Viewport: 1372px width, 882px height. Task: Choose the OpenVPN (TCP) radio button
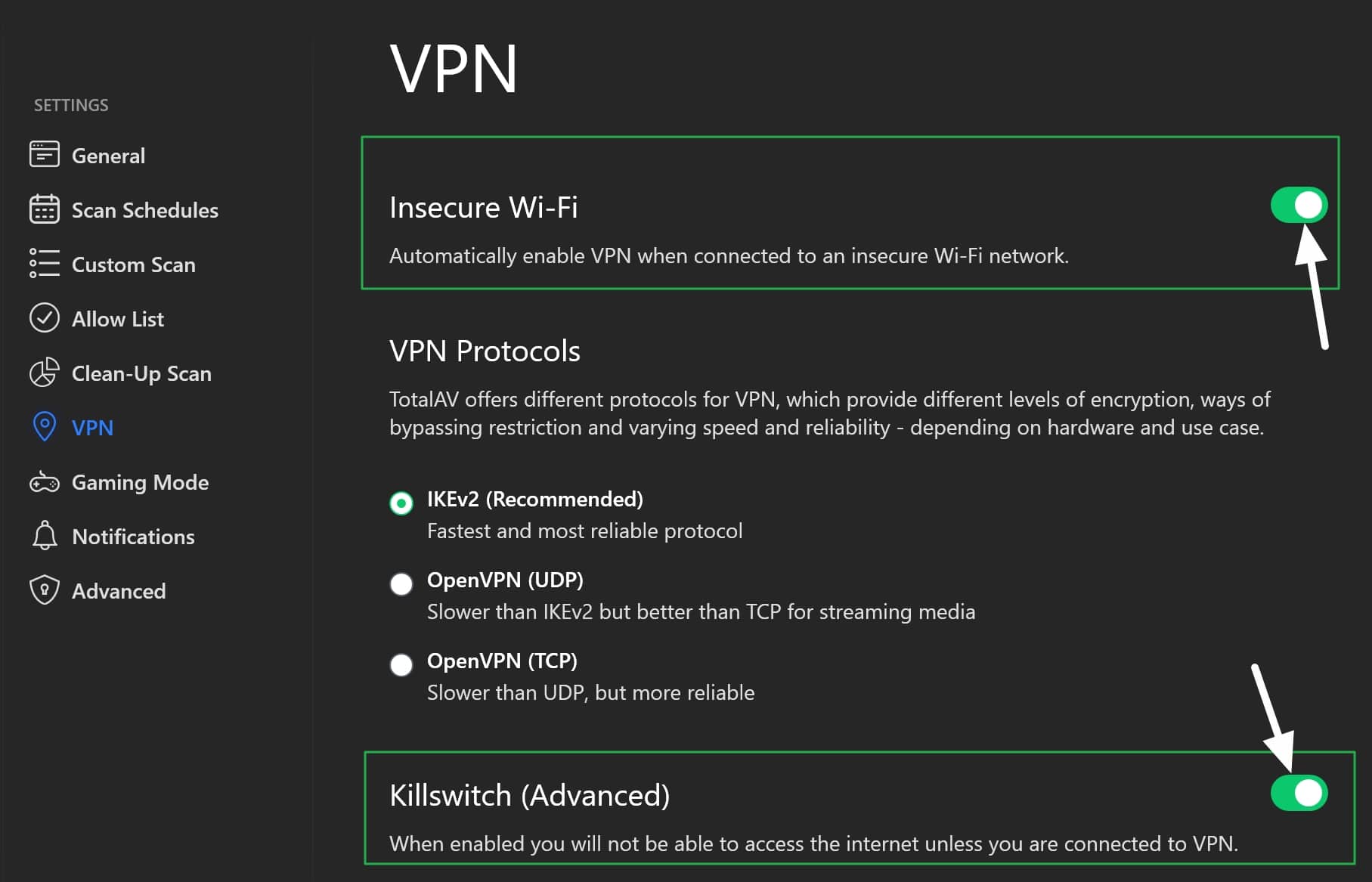pos(401,664)
